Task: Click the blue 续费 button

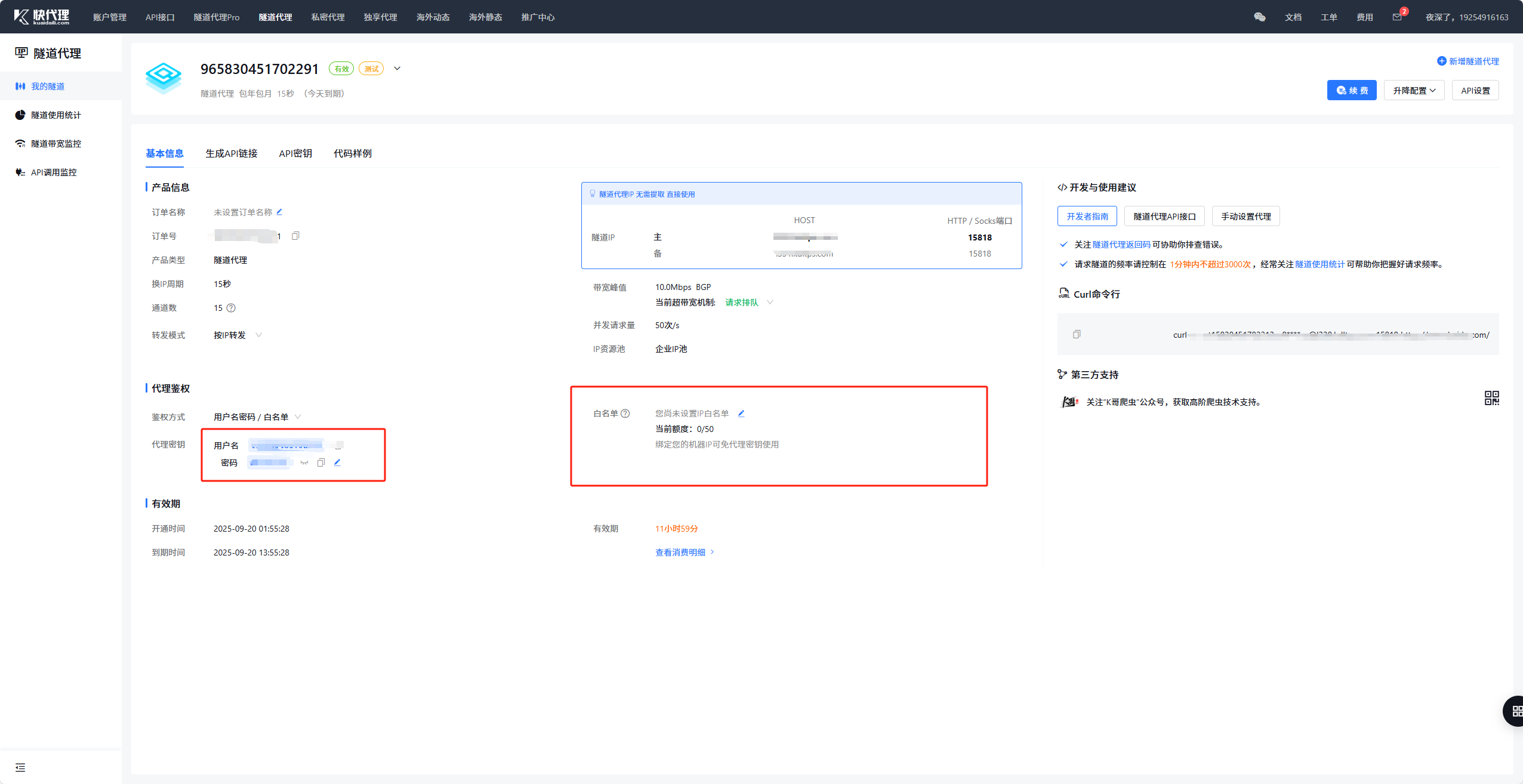Action: [1352, 90]
